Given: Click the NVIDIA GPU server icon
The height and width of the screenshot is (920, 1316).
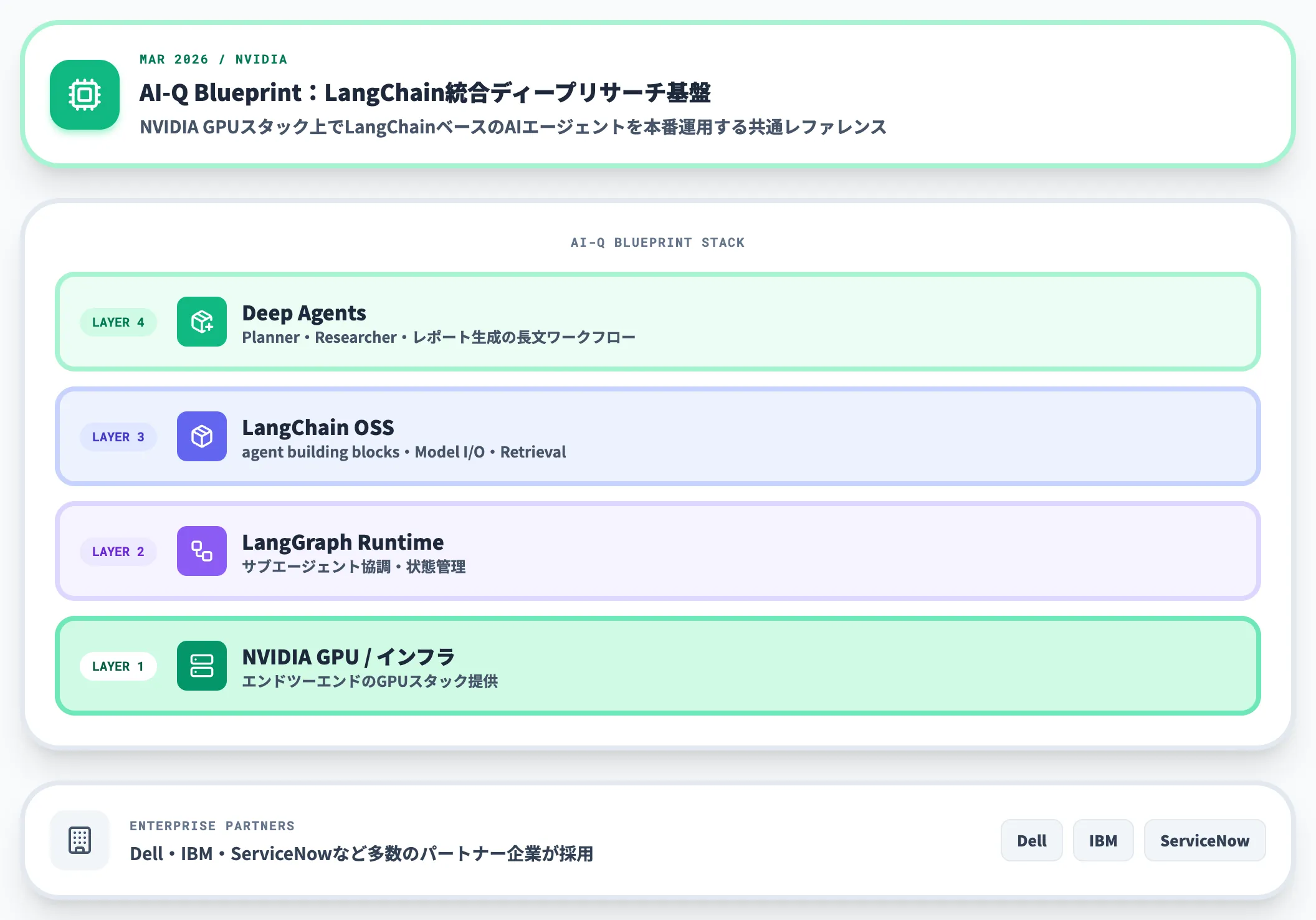Looking at the screenshot, I should point(202,666).
